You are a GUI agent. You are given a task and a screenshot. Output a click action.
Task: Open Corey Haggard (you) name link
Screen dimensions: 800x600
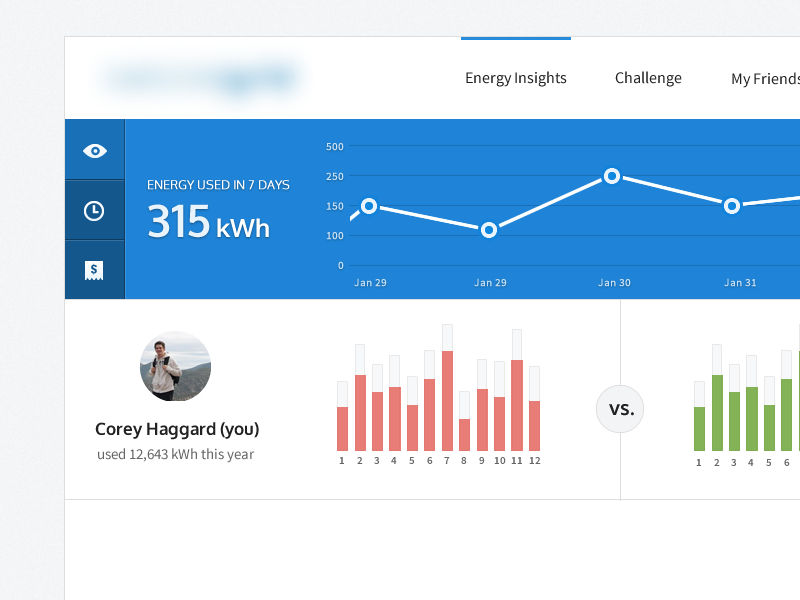coord(177,429)
